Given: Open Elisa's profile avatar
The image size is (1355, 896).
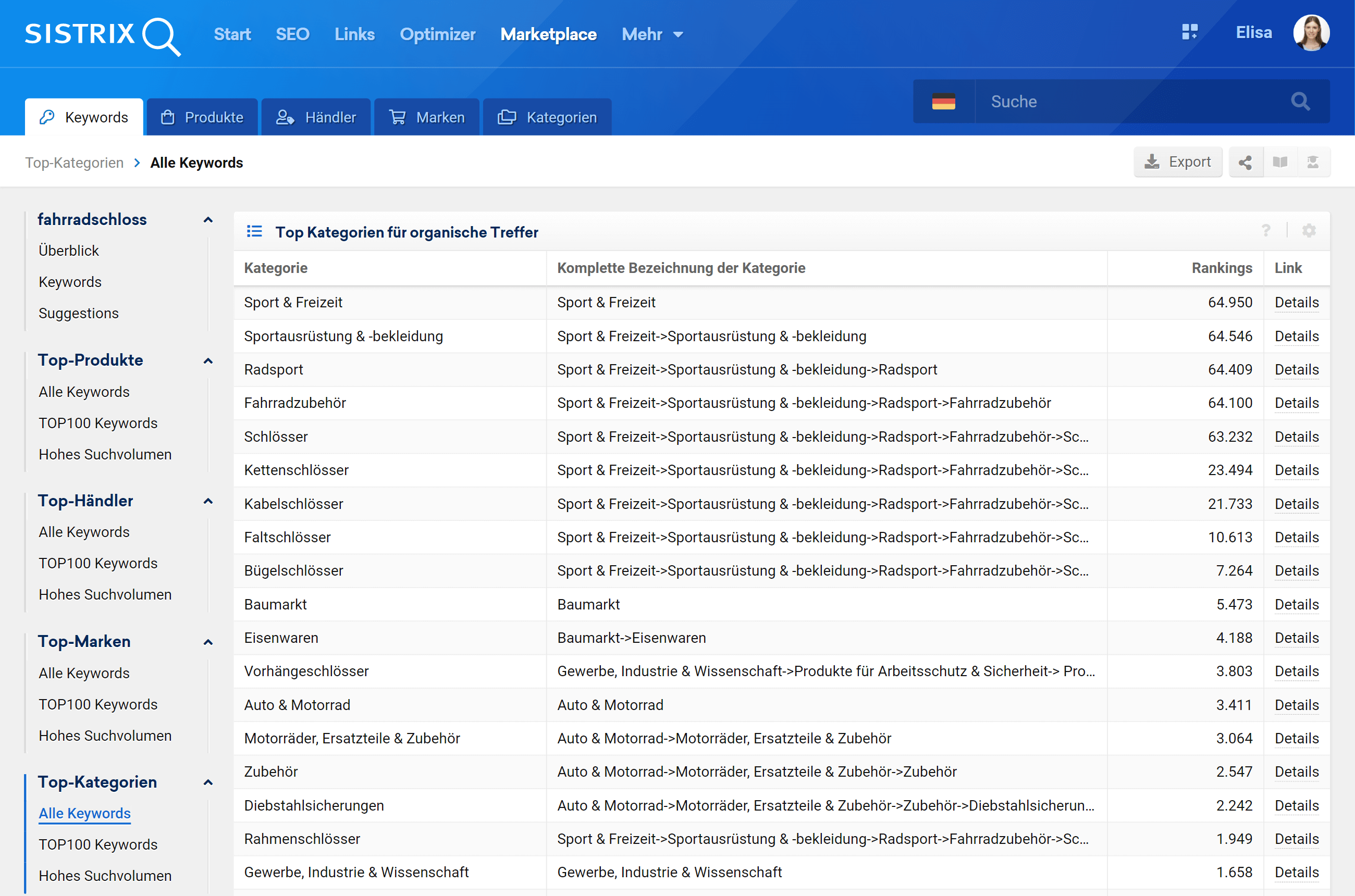Looking at the screenshot, I should (1311, 33).
